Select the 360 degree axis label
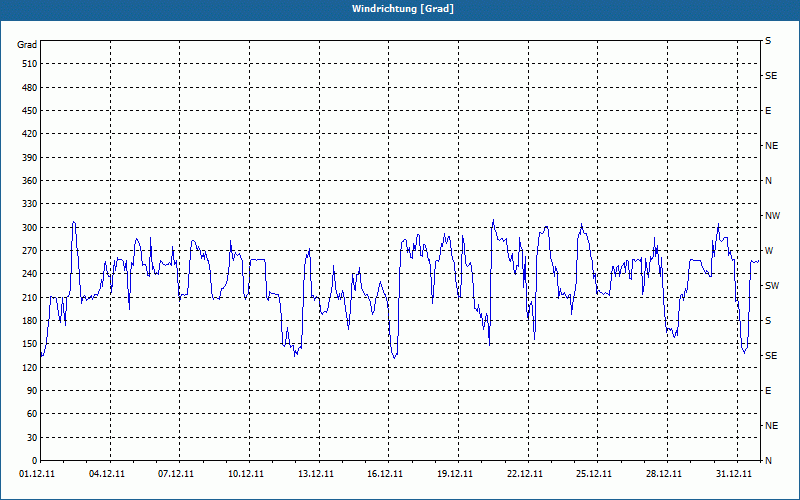 (30, 181)
